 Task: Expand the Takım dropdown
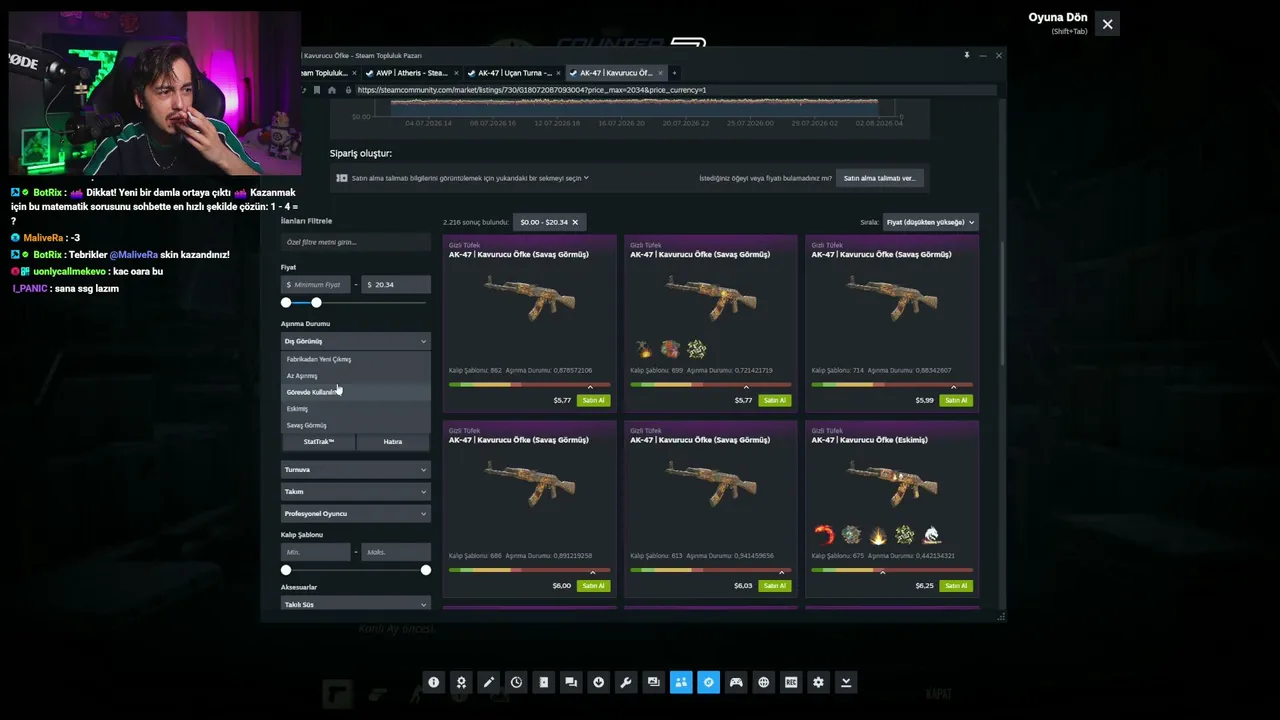356,491
